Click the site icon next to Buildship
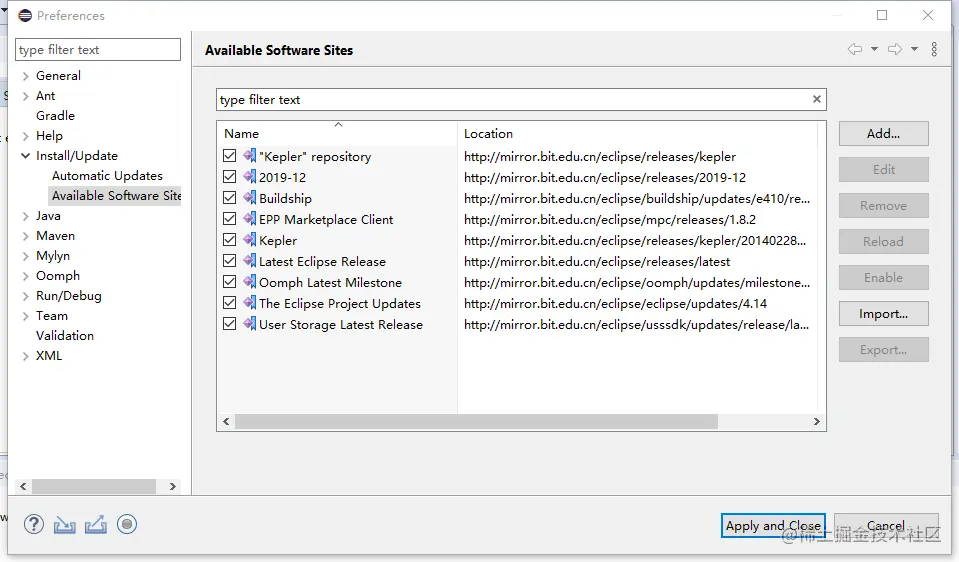Viewport: 959px width, 562px height. [x=250, y=198]
